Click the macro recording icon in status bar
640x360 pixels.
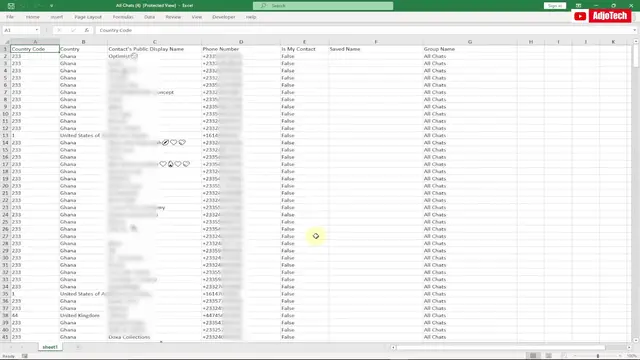[25, 356]
